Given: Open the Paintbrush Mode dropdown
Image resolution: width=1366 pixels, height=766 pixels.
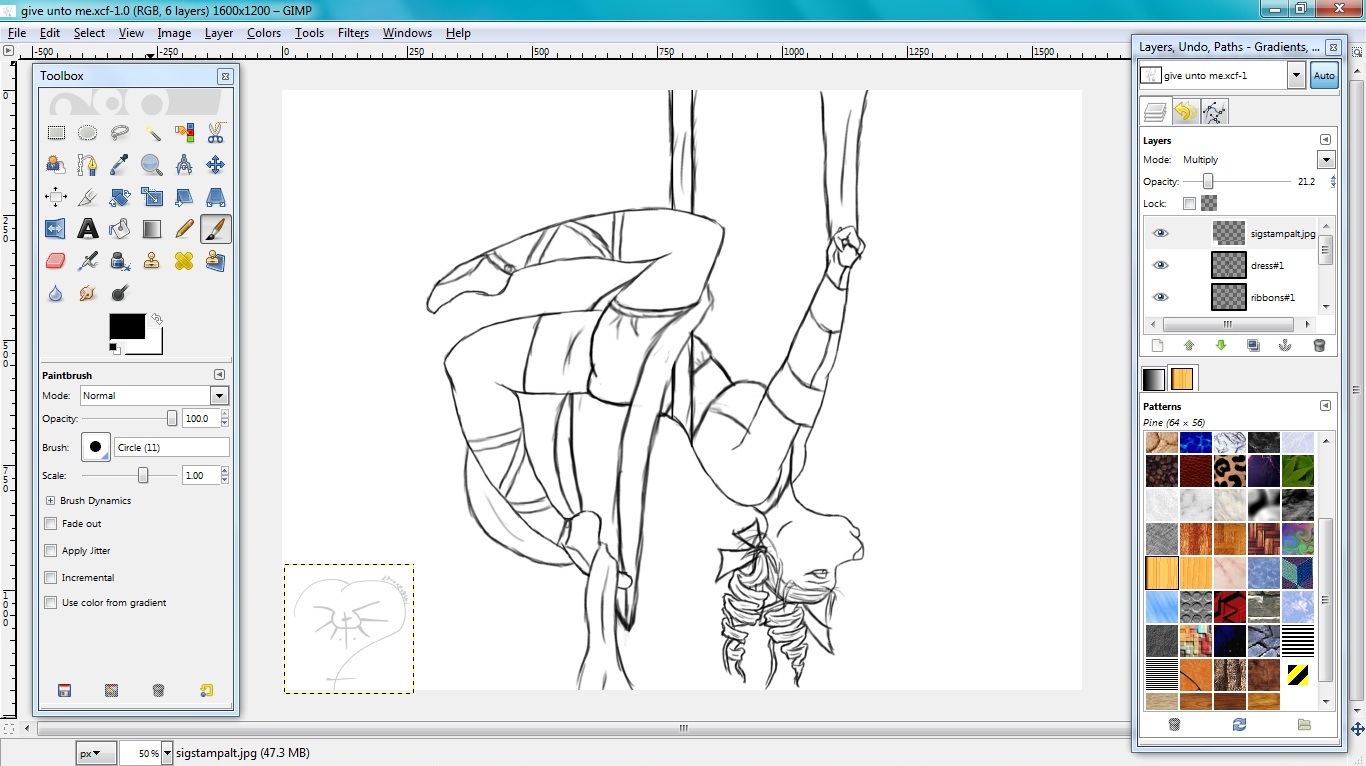Looking at the screenshot, I should pyautogui.click(x=219, y=396).
